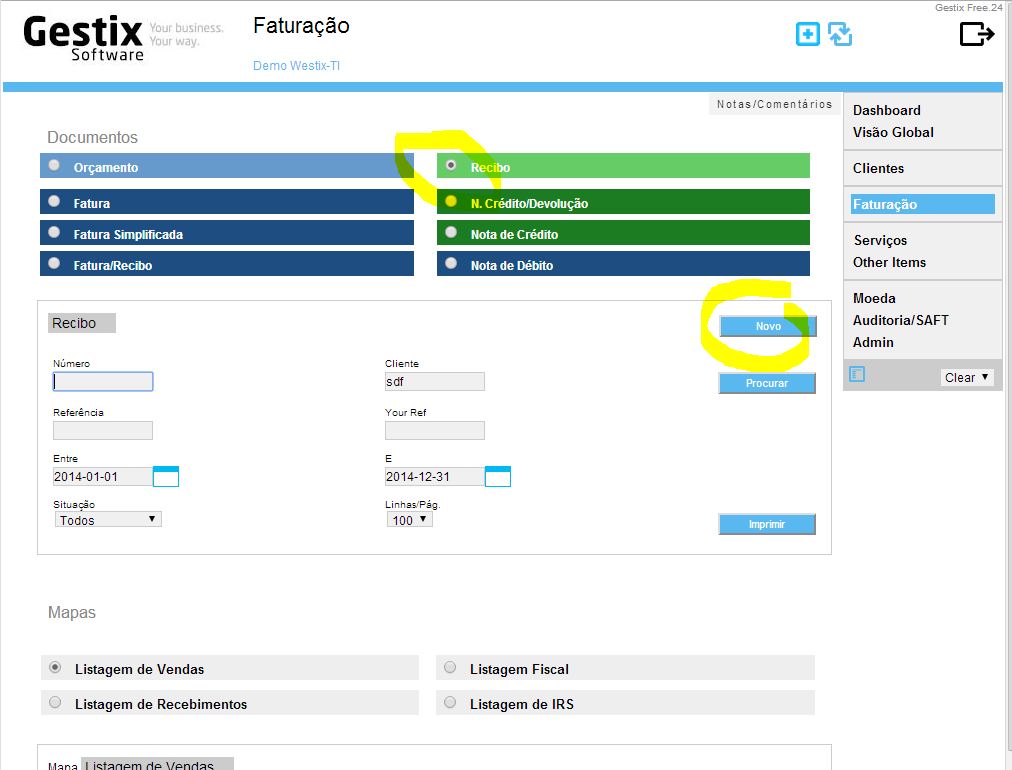Choose Listagem de IRS radio
Viewport: 1012px width, 770px height.
point(450,702)
